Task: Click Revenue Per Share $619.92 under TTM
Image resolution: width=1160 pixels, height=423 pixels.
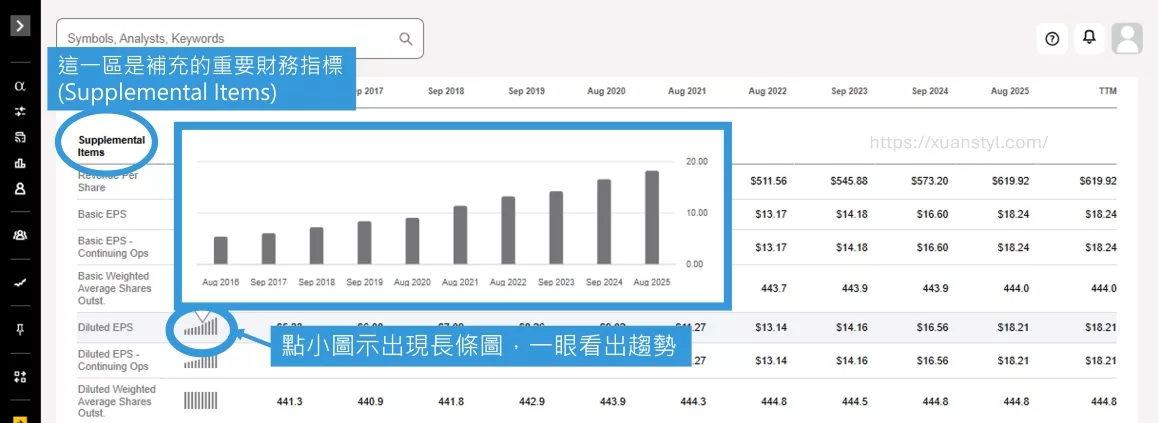Action: [x=1098, y=180]
